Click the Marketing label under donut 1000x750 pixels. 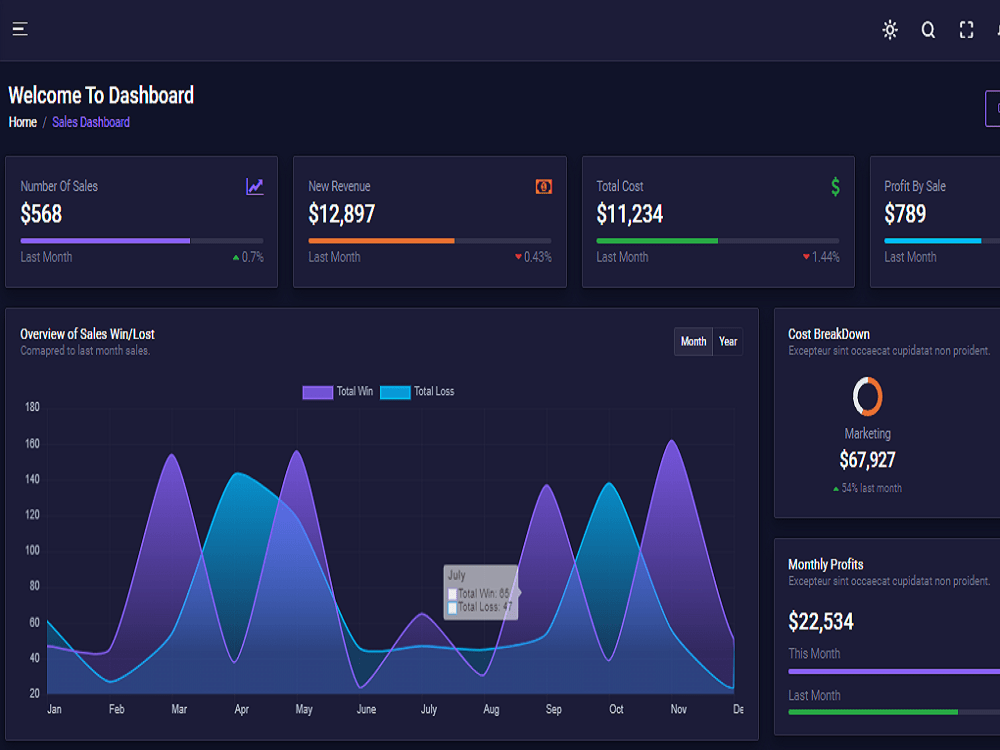click(867, 434)
